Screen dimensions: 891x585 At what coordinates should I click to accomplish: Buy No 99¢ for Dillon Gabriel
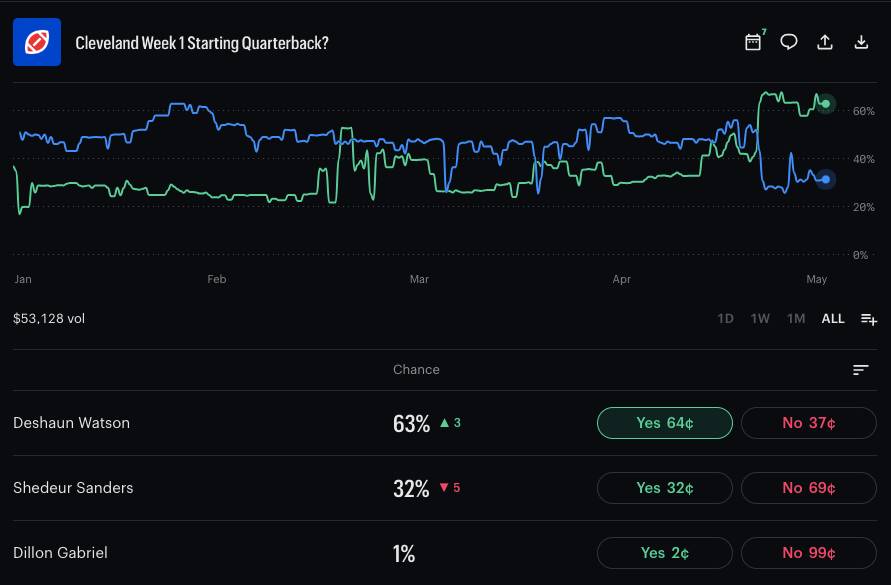coord(809,553)
